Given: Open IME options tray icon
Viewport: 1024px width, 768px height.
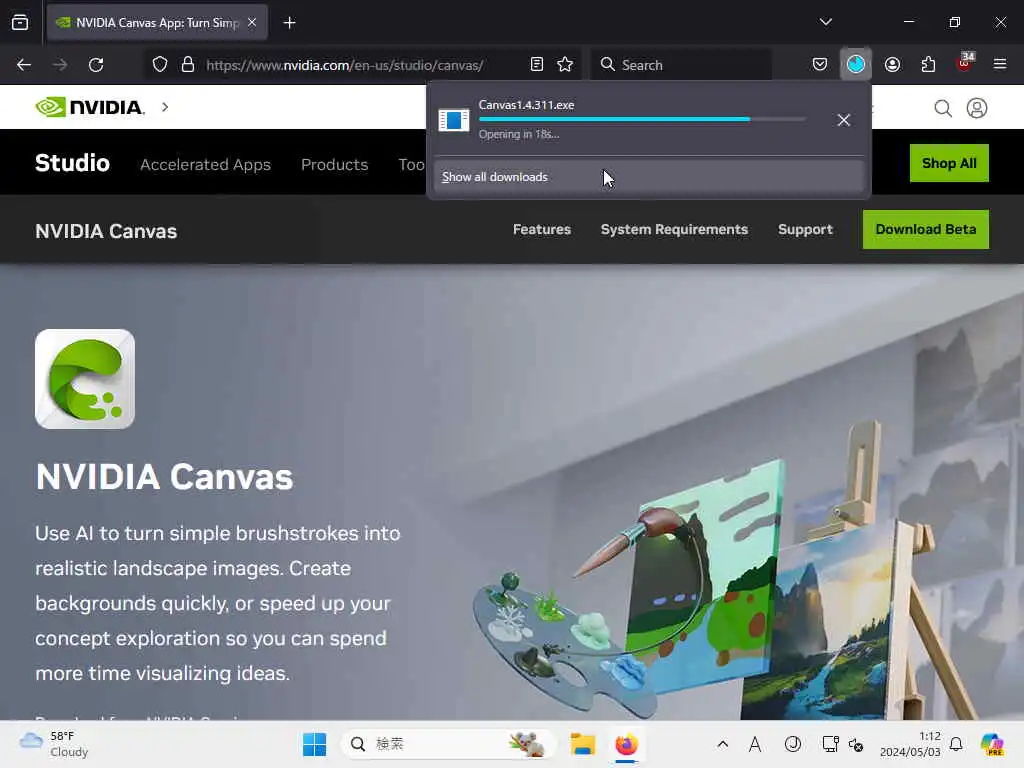Looking at the screenshot, I should [793, 744].
